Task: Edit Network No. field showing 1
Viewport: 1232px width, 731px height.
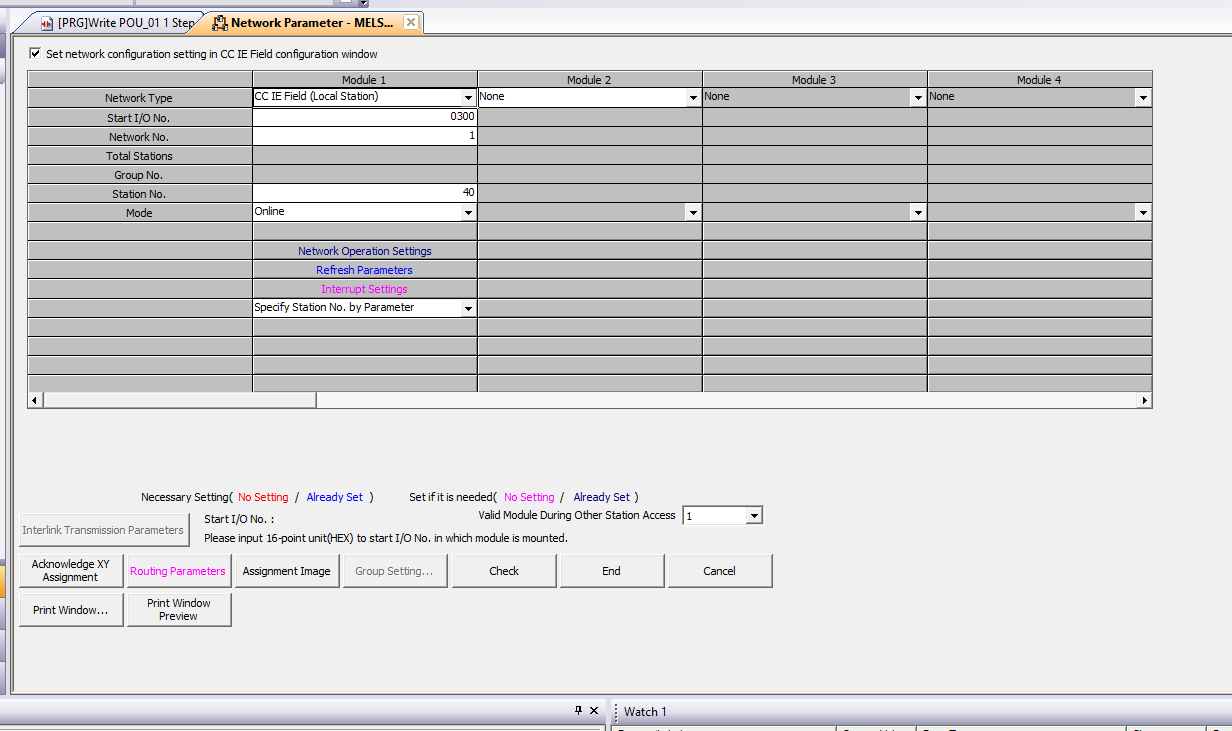Action: (365, 136)
